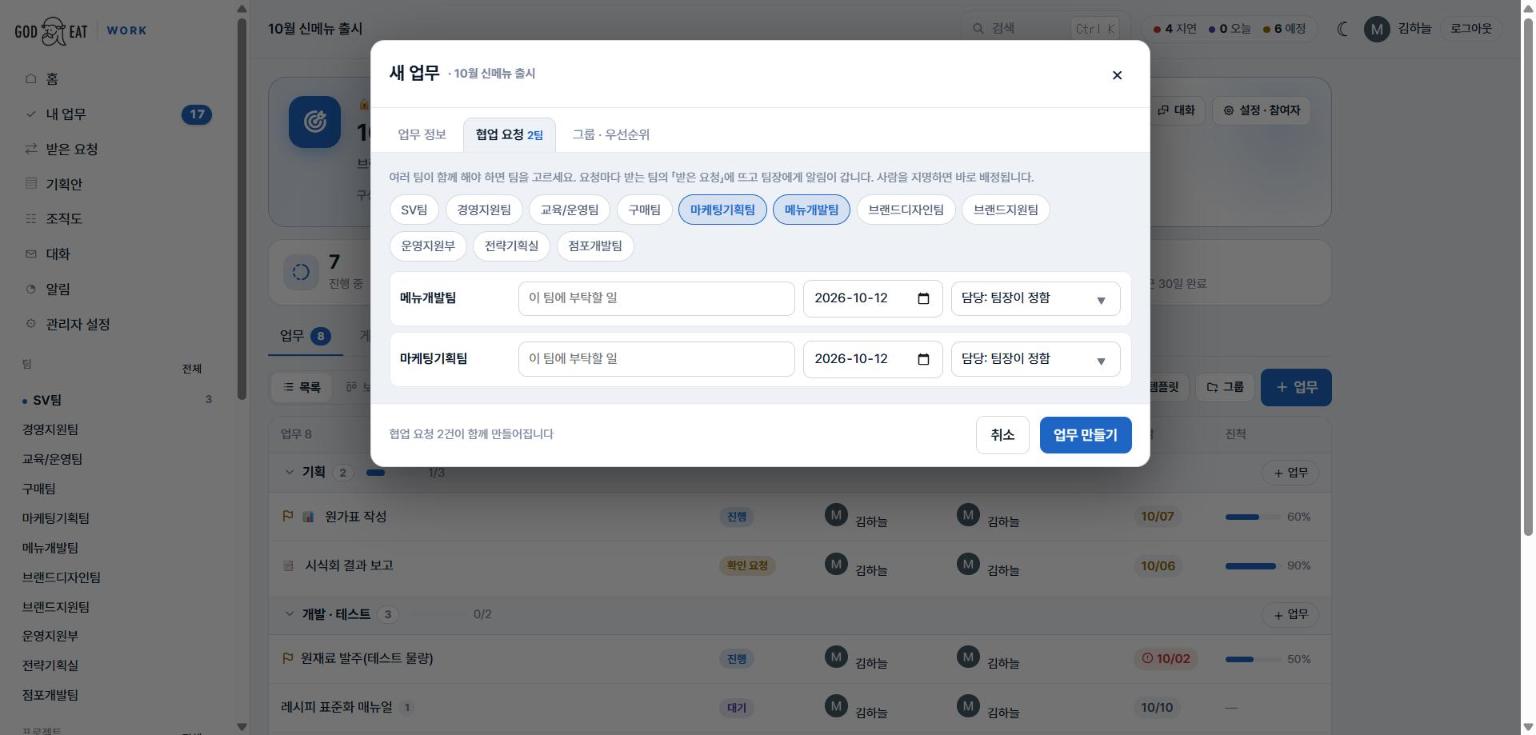Click the 취소 button
1536x735 pixels.
(x=1002, y=435)
